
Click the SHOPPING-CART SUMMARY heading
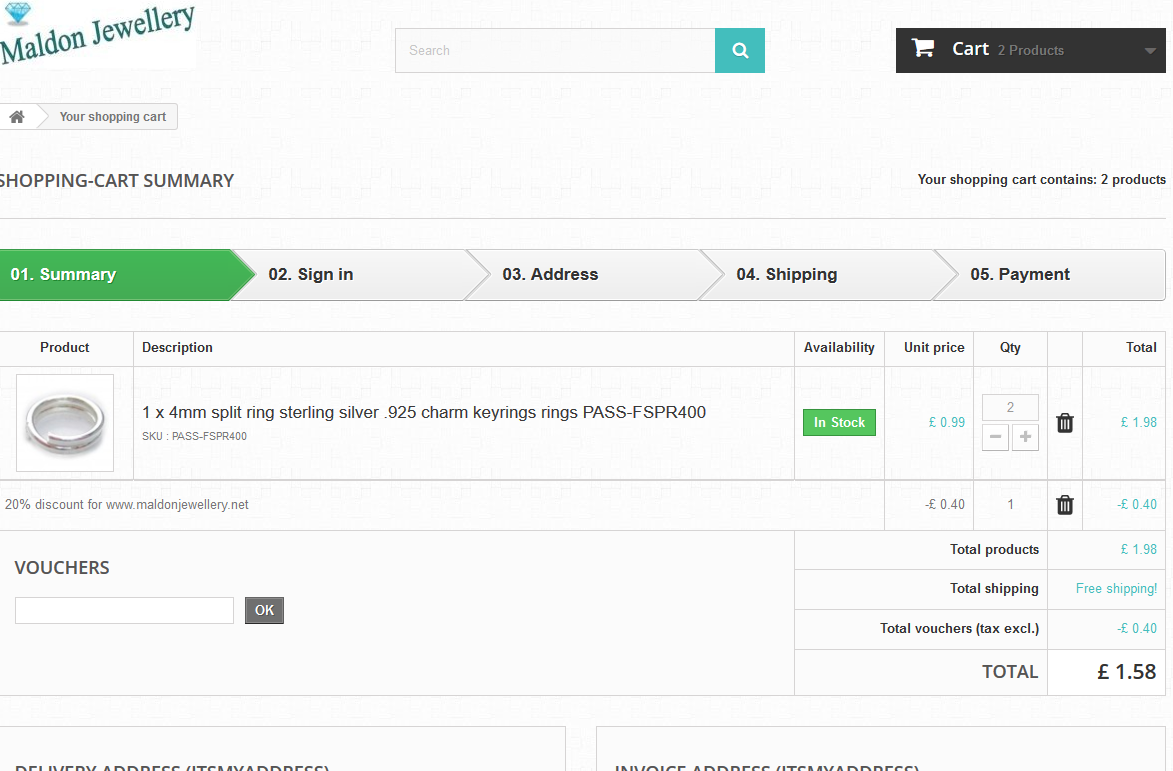pos(117,181)
